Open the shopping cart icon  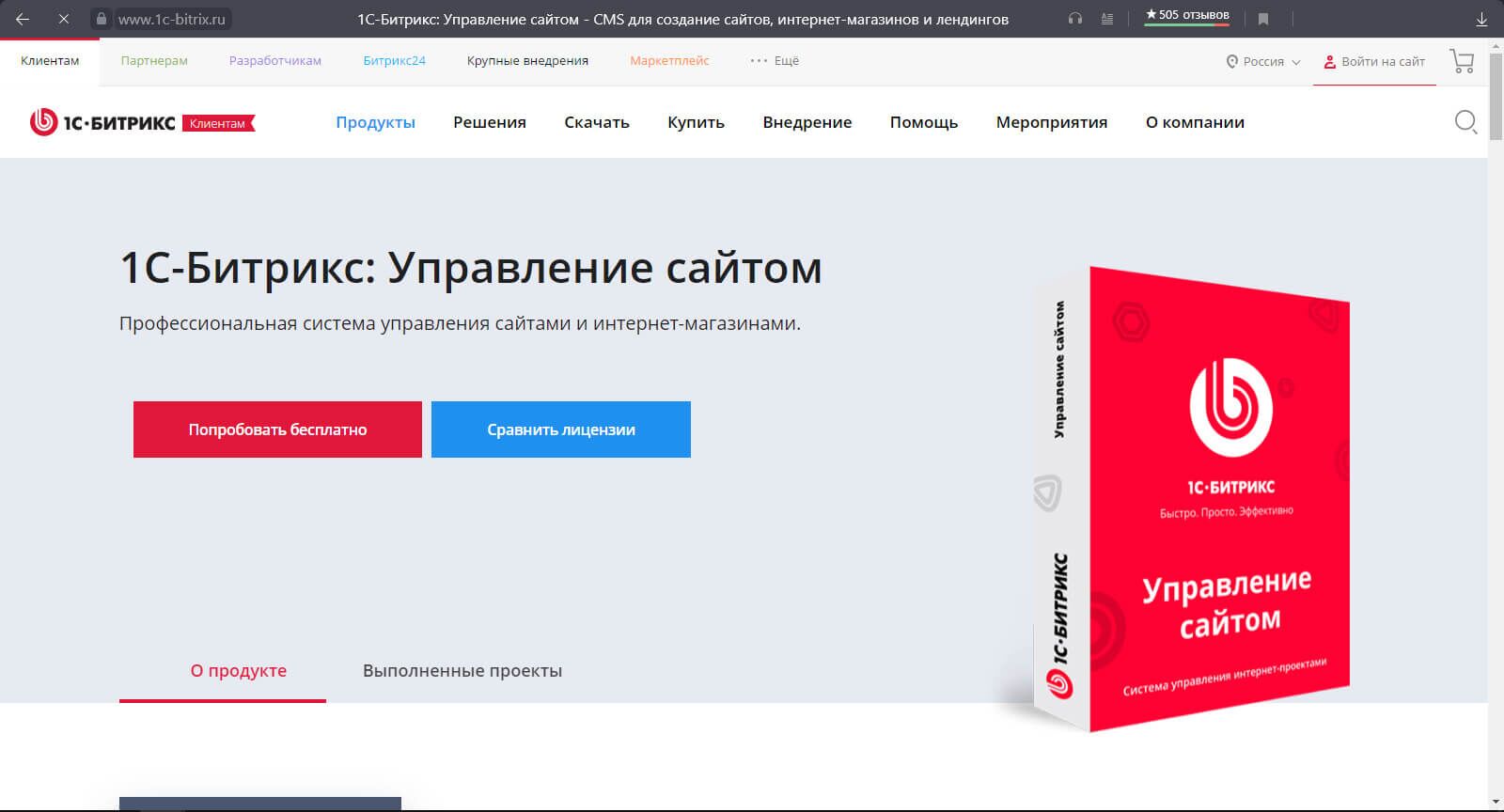[x=1462, y=61]
